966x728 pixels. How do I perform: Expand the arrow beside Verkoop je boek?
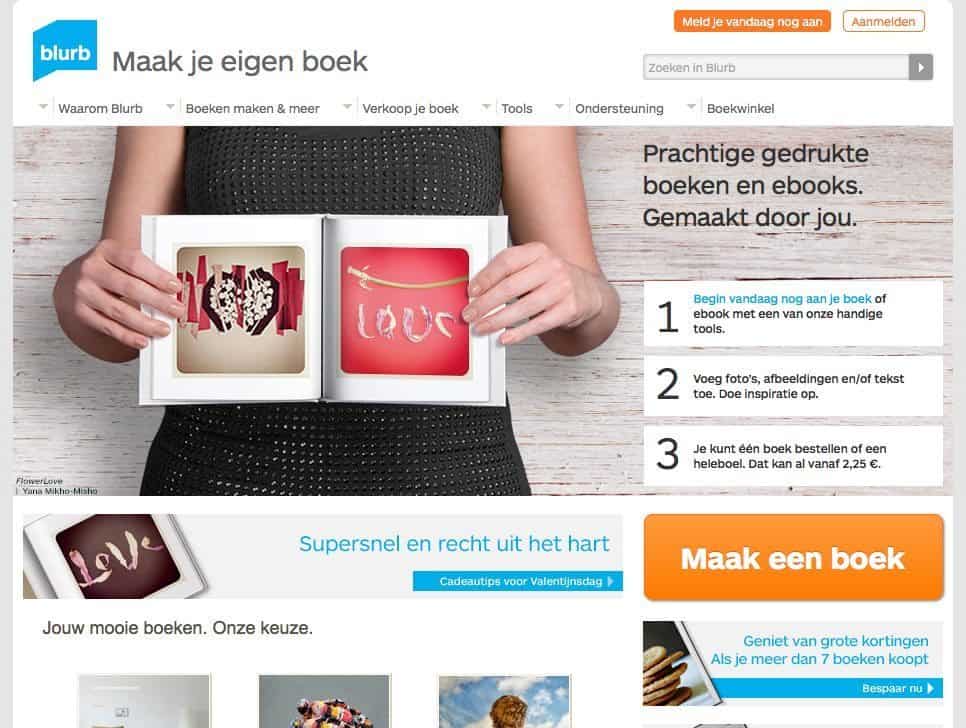coord(347,107)
